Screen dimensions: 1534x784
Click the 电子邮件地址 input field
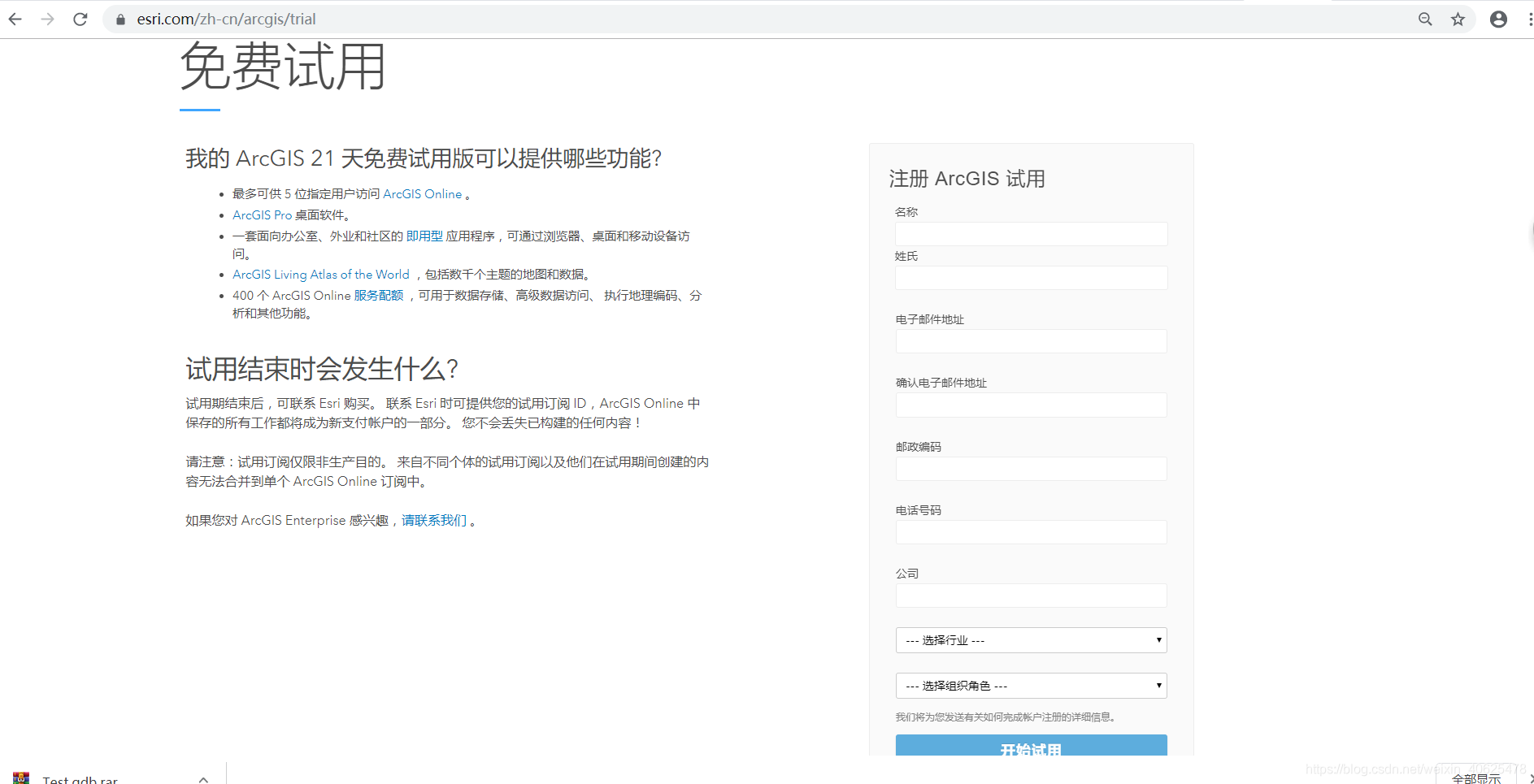click(x=1031, y=341)
